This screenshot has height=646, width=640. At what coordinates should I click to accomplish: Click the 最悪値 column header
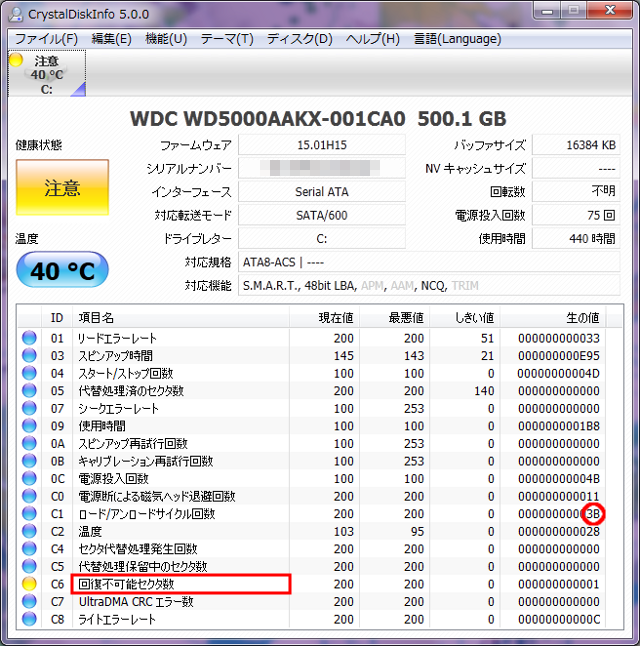click(395, 318)
